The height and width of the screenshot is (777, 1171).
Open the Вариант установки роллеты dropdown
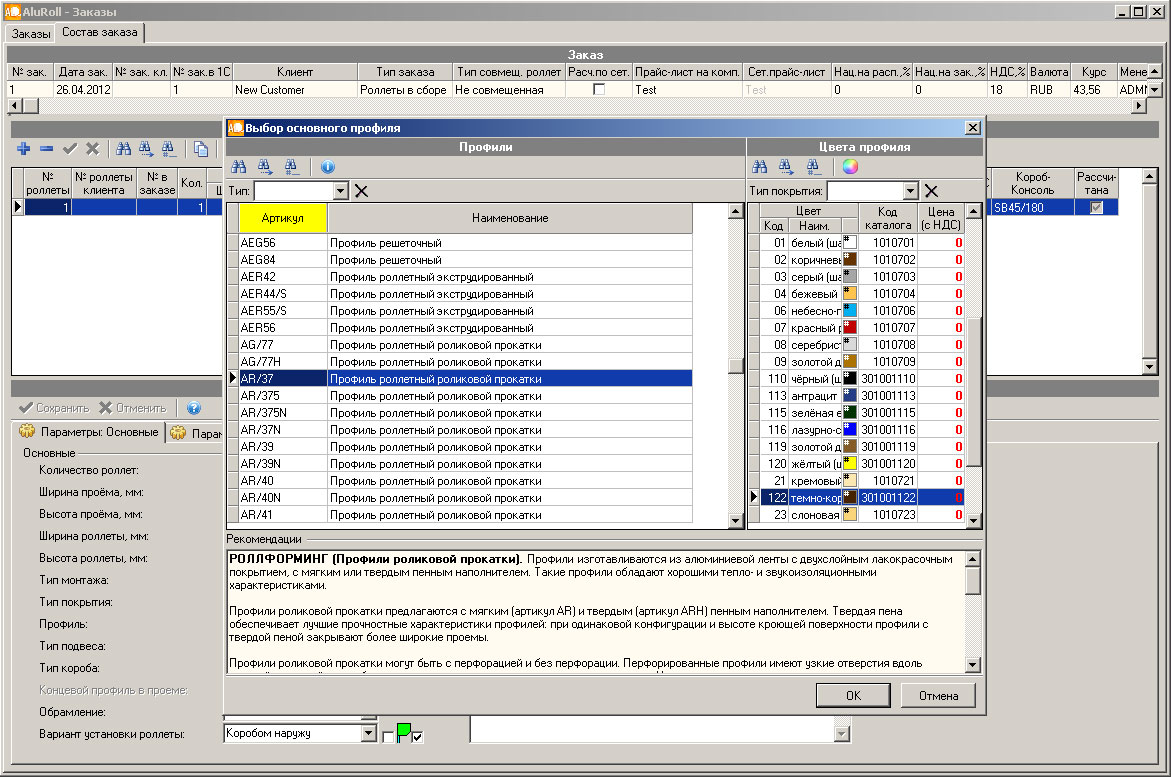(368, 734)
